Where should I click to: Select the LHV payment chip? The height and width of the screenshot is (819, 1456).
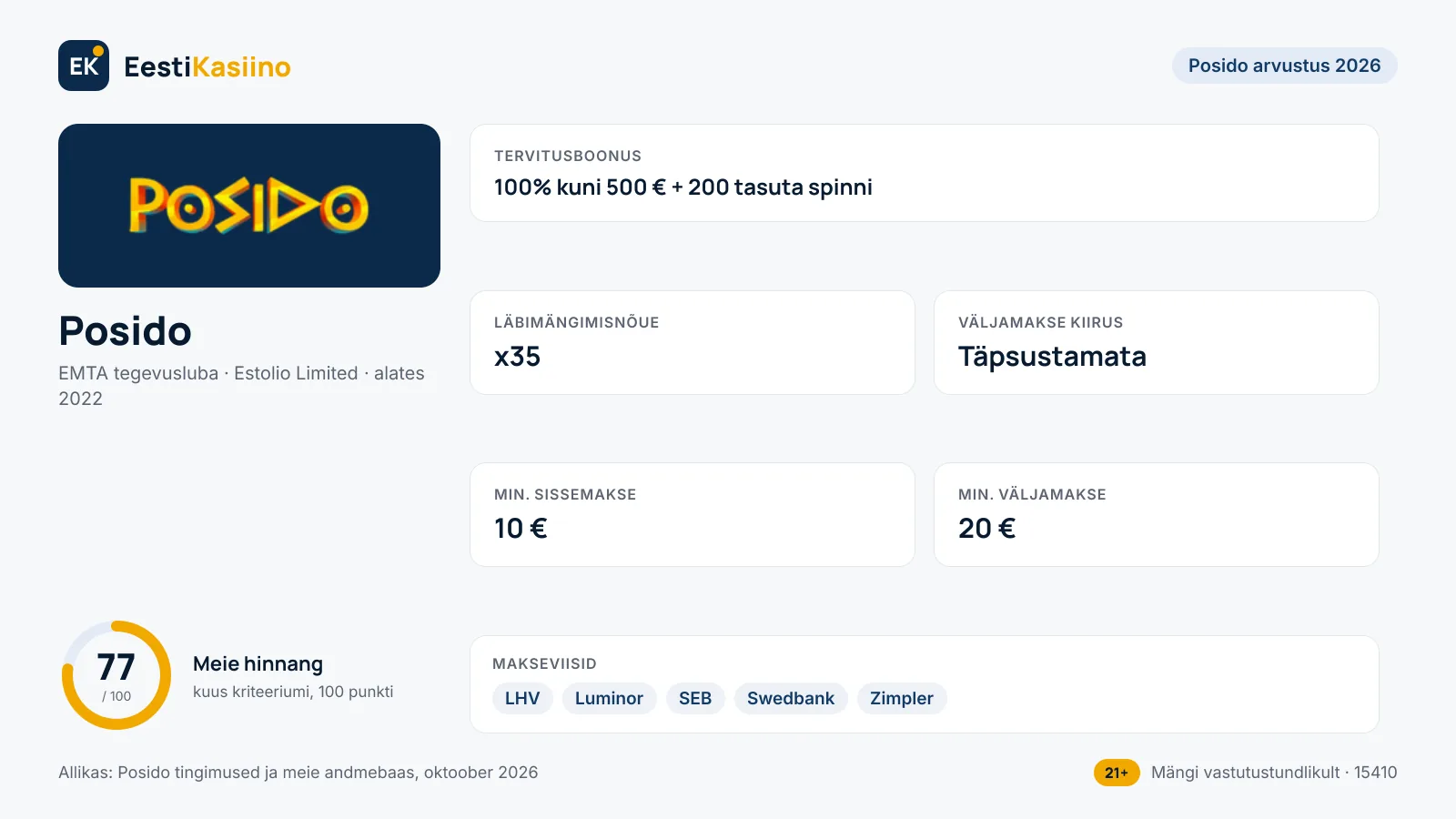pyautogui.click(x=522, y=698)
